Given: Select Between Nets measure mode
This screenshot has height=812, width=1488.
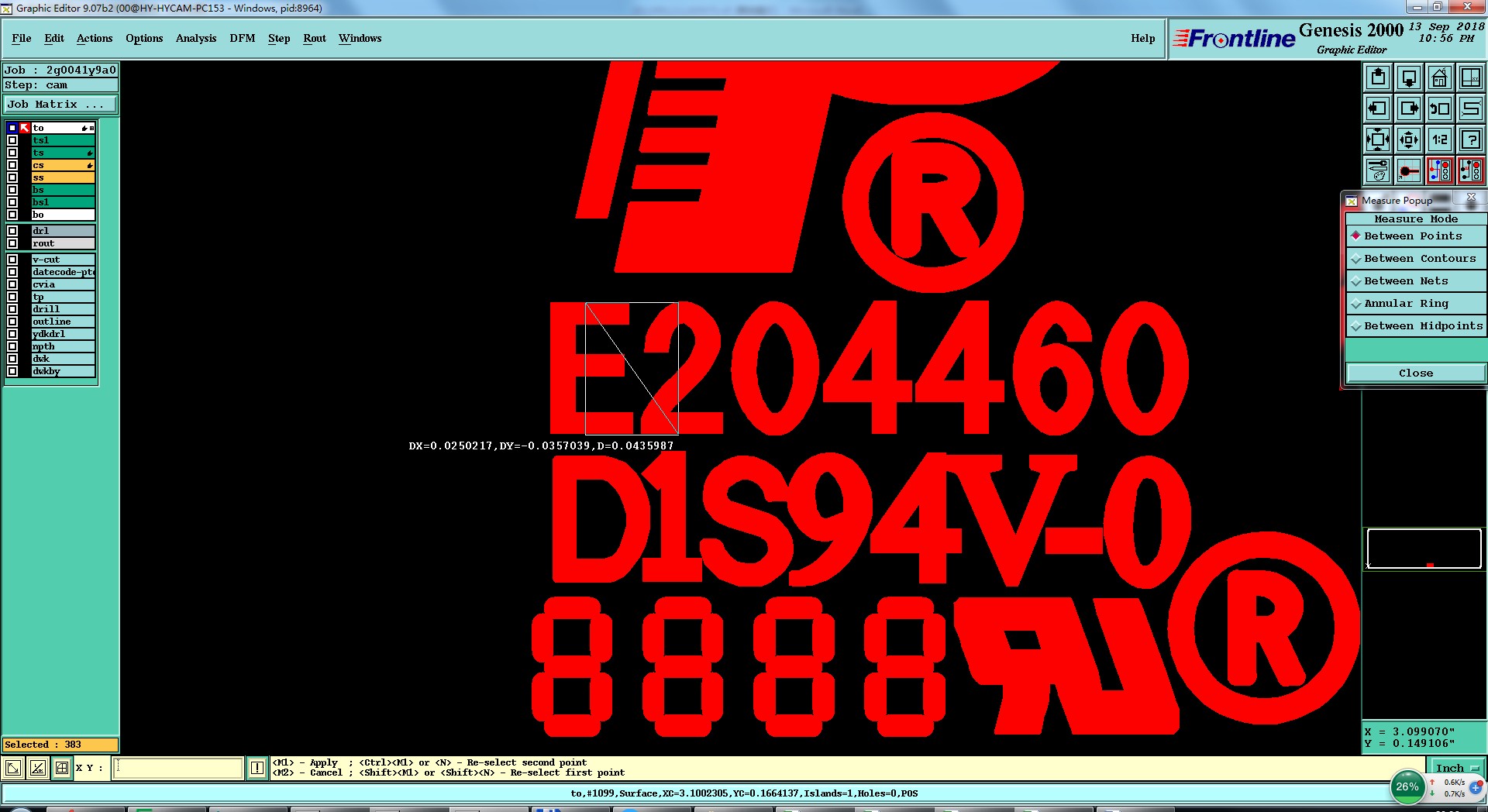Looking at the screenshot, I should (x=1416, y=280).
